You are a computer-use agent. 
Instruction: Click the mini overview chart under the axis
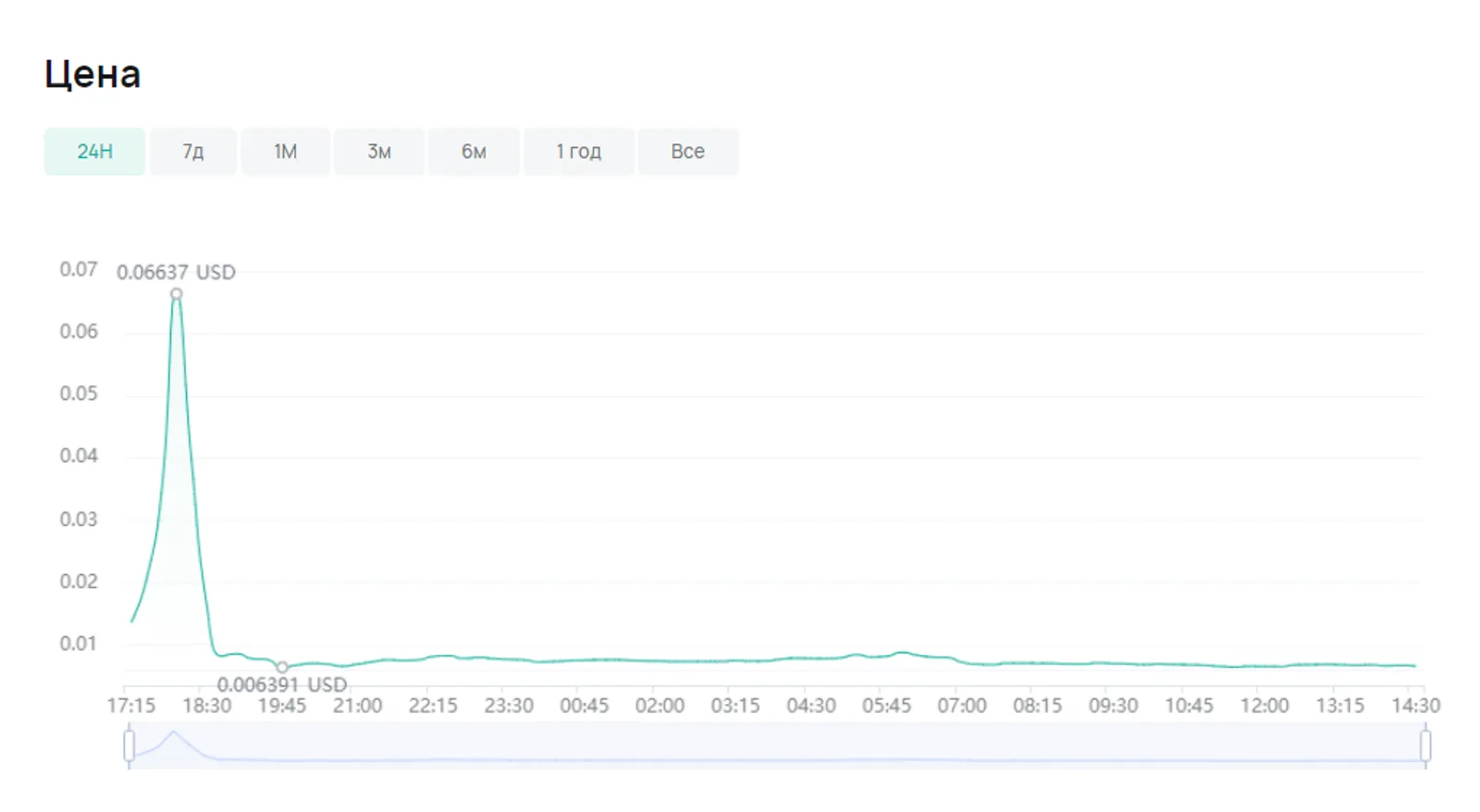pos(777,745)
